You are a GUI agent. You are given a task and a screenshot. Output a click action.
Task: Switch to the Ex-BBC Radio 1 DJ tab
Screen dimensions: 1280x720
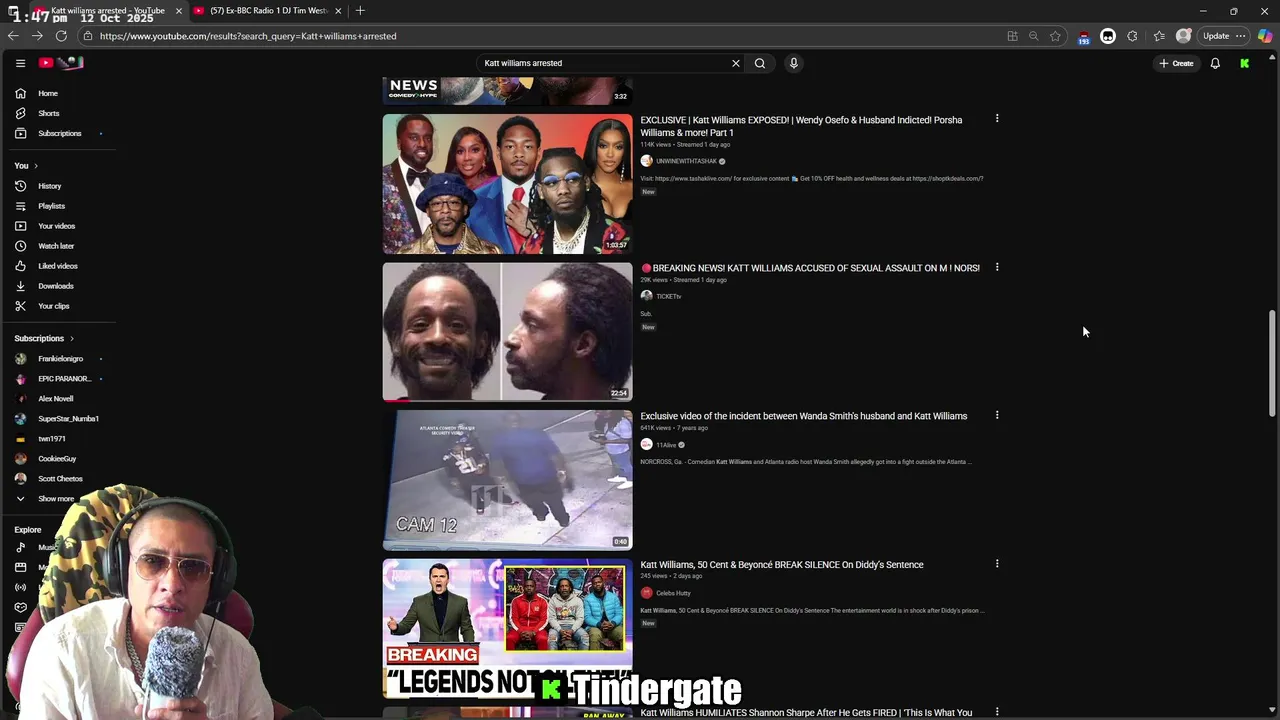[x=268, y=11]
